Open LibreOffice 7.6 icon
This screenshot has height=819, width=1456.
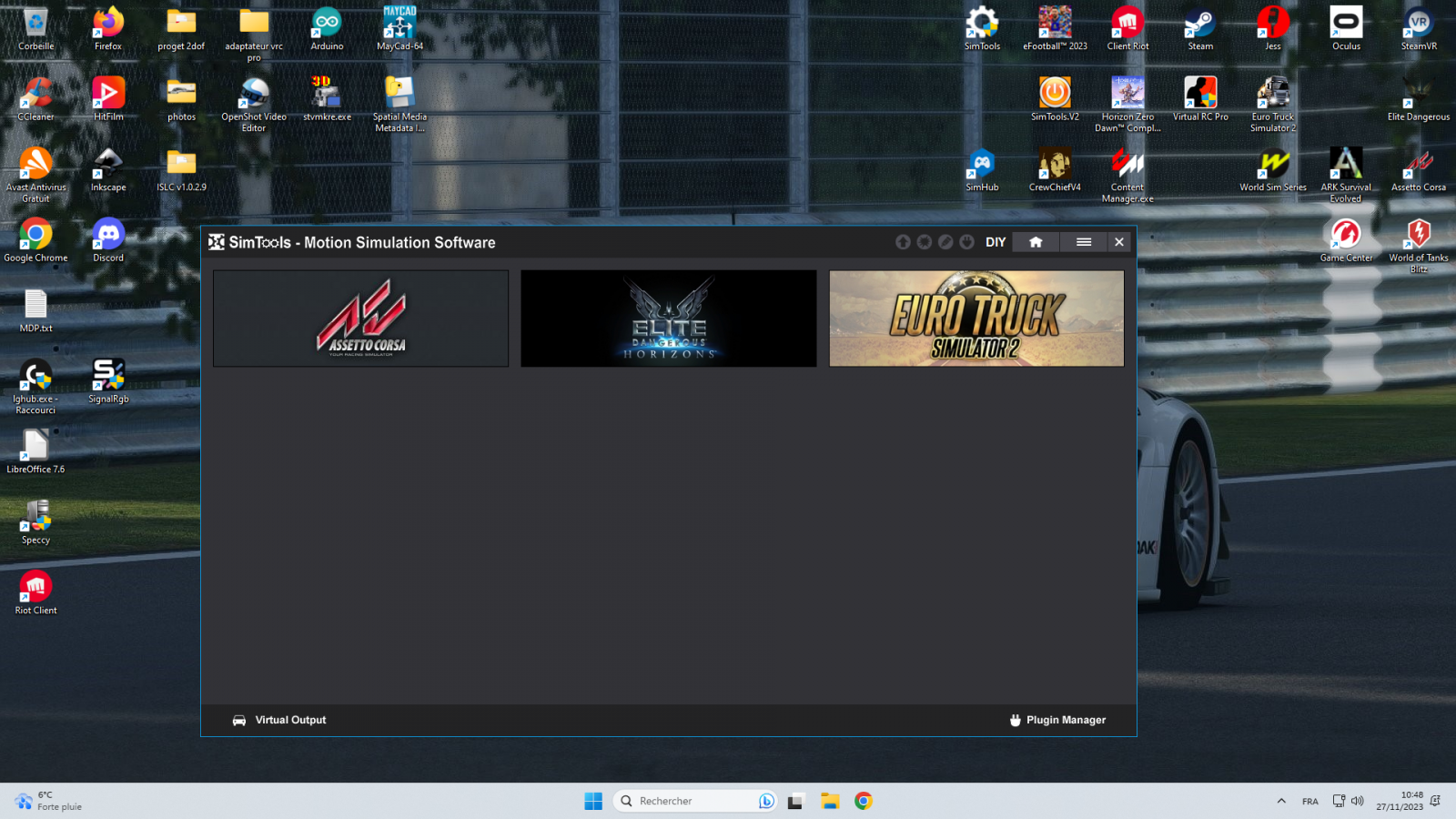pos(35,451)
